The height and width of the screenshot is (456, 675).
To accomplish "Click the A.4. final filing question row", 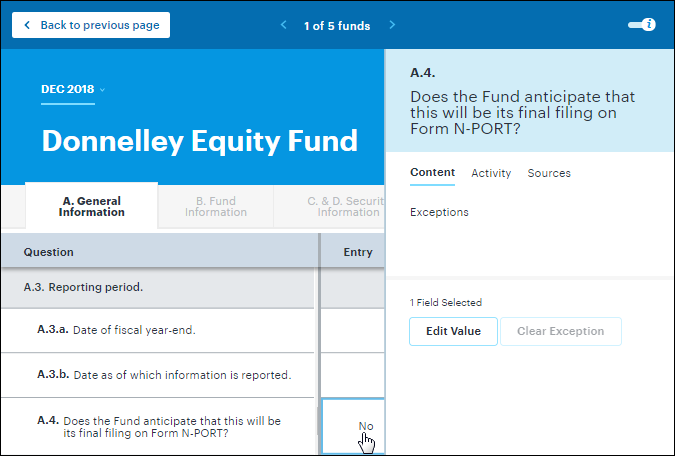I will 160,426.
